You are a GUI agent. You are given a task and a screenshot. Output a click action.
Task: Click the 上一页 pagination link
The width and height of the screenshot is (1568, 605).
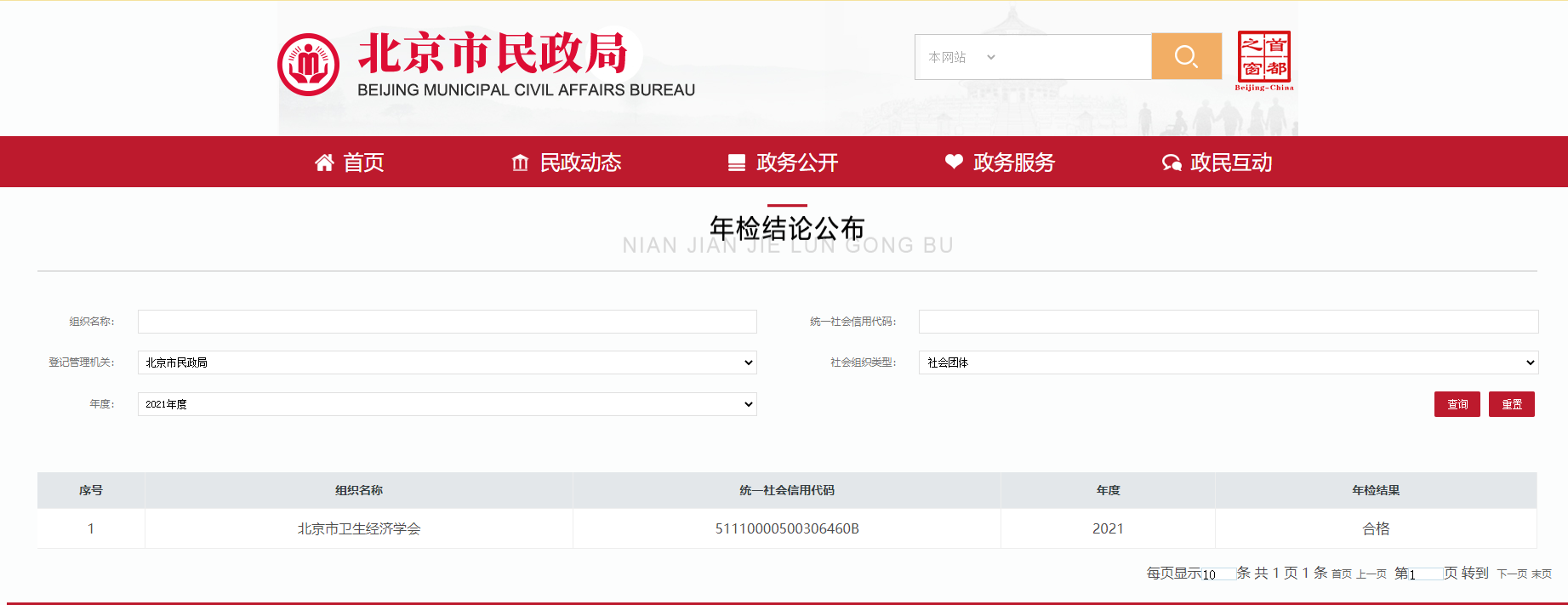pos(1371,574)
